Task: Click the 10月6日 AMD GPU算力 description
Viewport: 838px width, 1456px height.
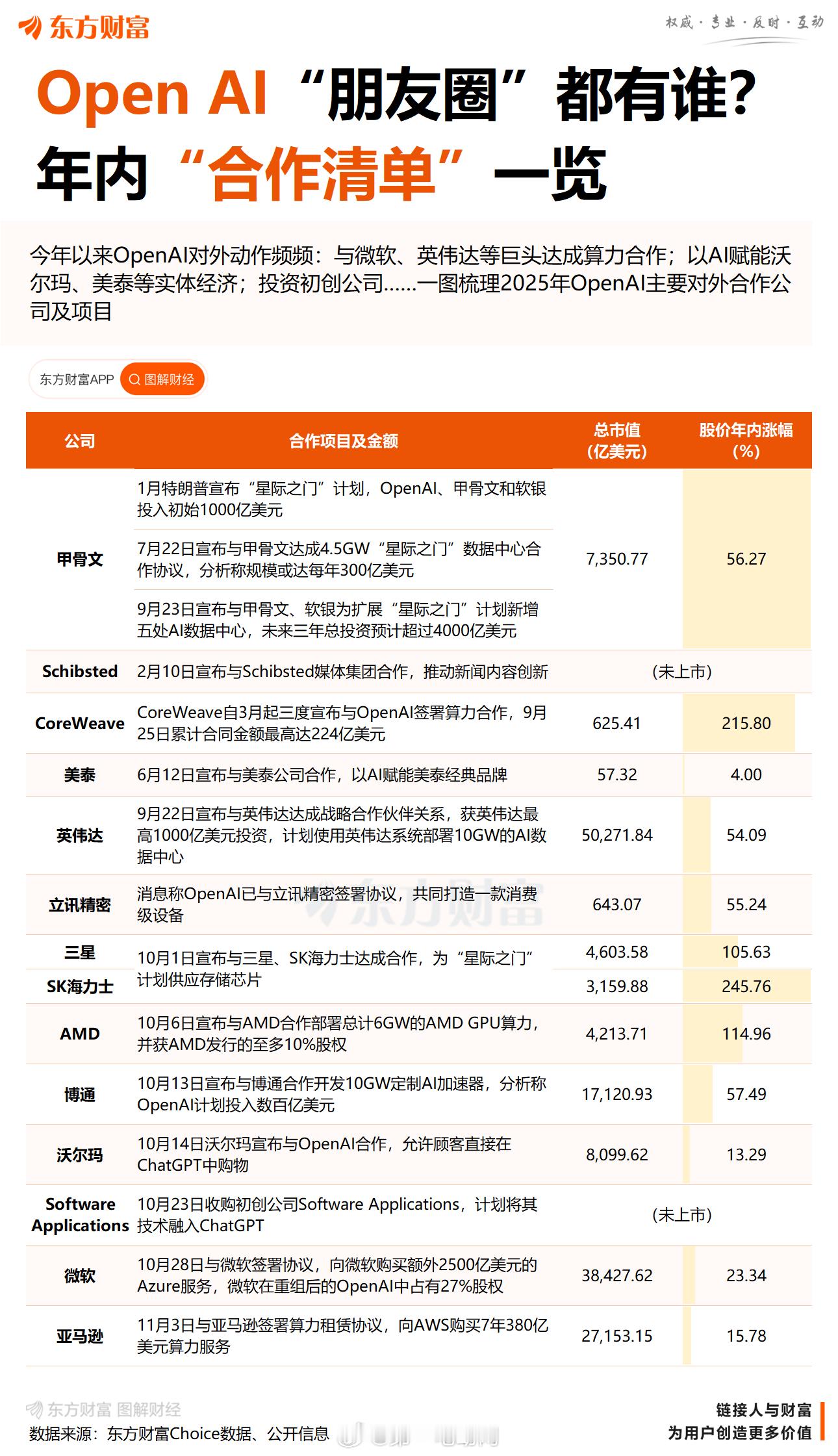Action: pos(338,1034)
